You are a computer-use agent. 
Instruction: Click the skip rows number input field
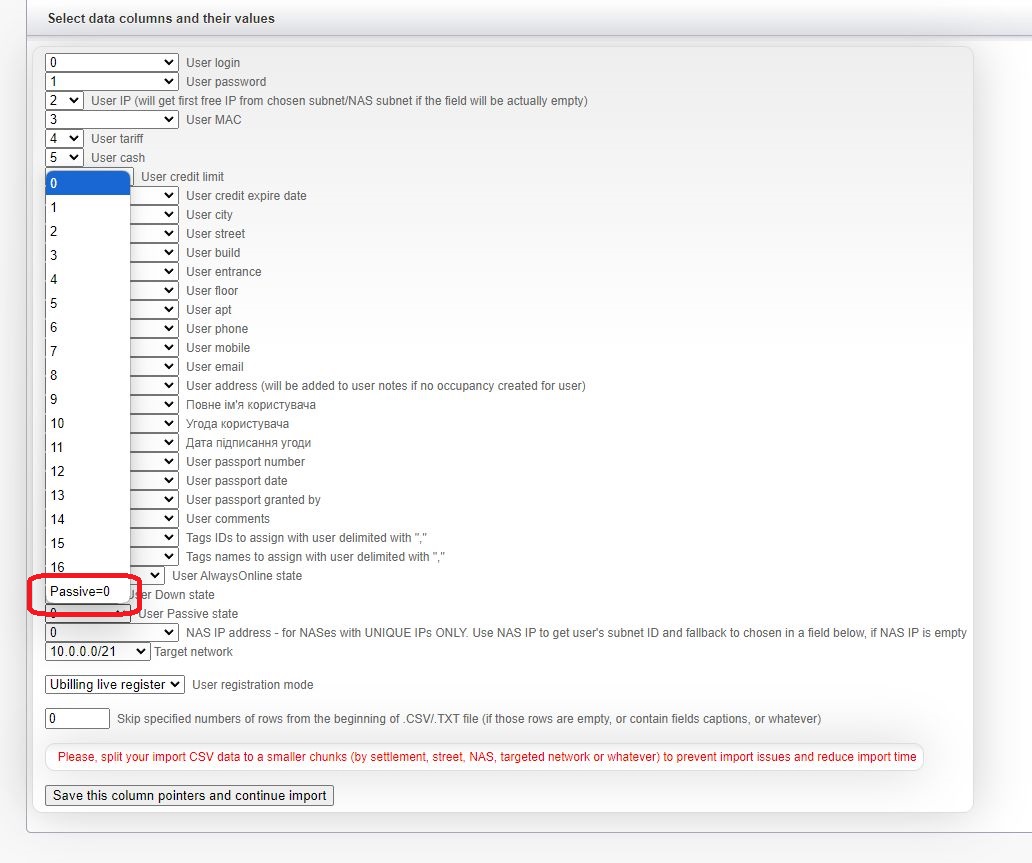(77, 719)
